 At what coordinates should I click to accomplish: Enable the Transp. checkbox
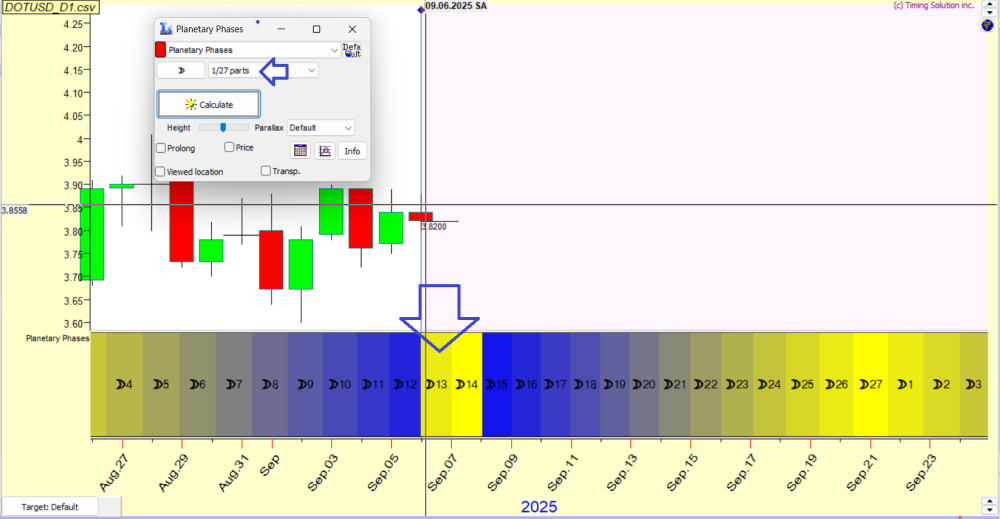266,171
